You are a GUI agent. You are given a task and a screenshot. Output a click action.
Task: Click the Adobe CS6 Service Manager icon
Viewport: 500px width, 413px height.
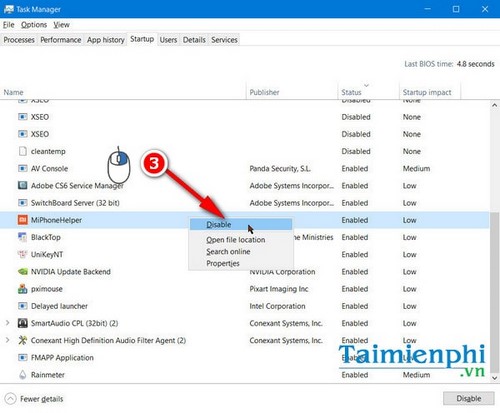pos(22,185)
